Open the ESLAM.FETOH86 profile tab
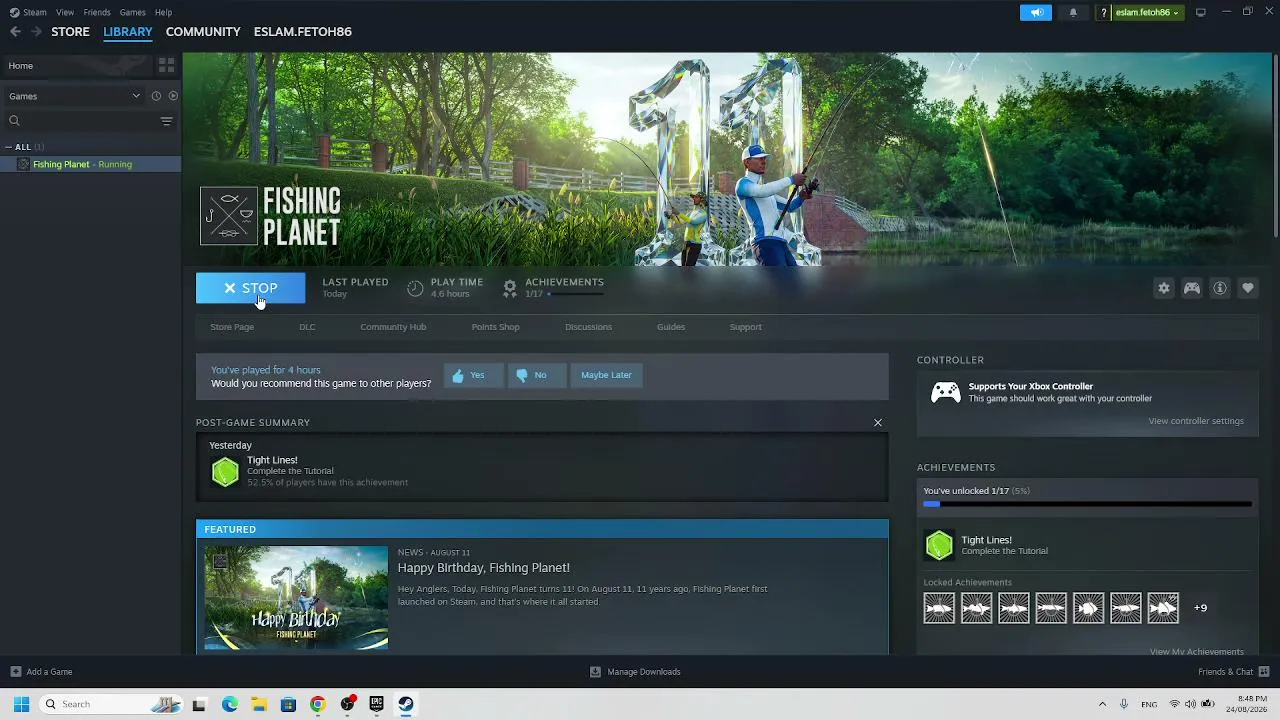Viewport: 1280px width, 720px height. [303, 32]
